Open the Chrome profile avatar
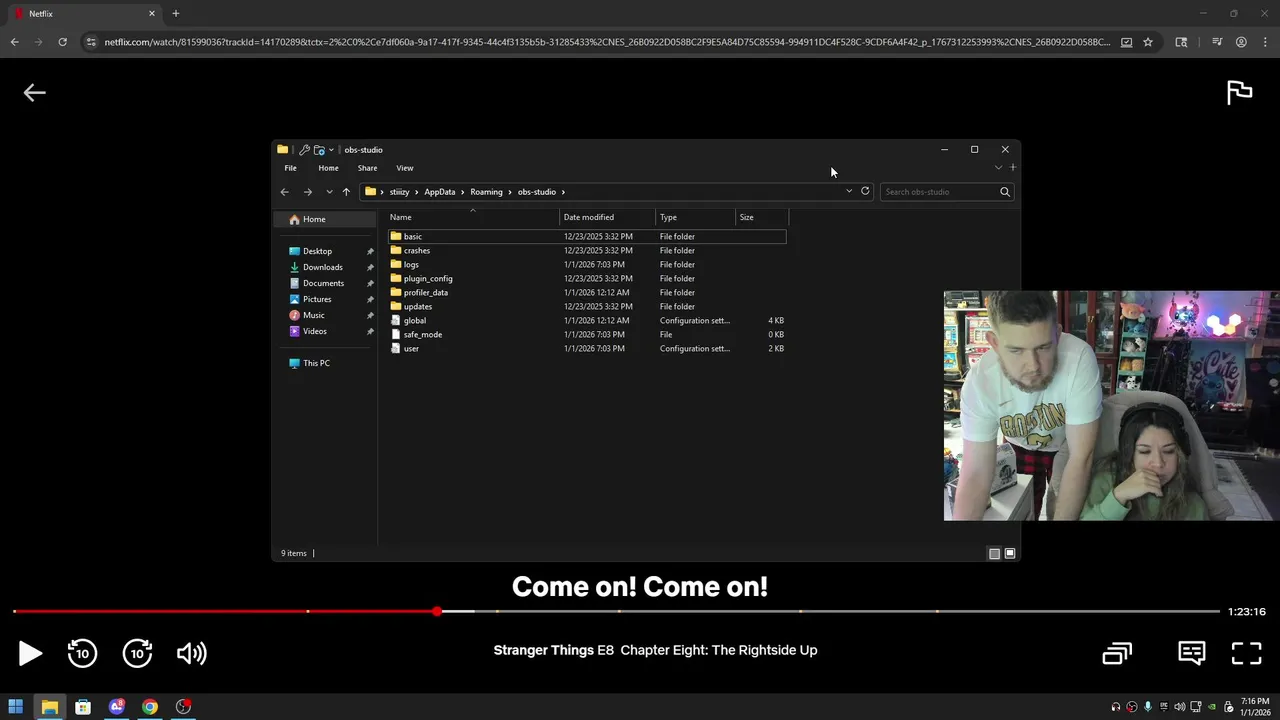The height and width of the screenshot is (720, 1280). [1241, 42]
